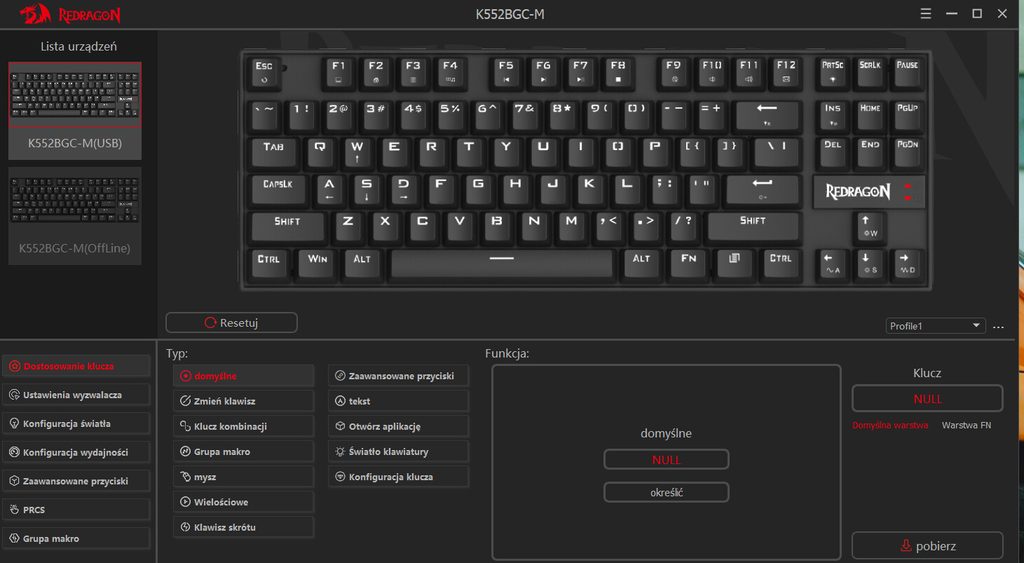Image resolution: width=1024 pixels, height=563 pixels.
Task: Open Konfiguracja wydajności section
Action: [76, 453]
